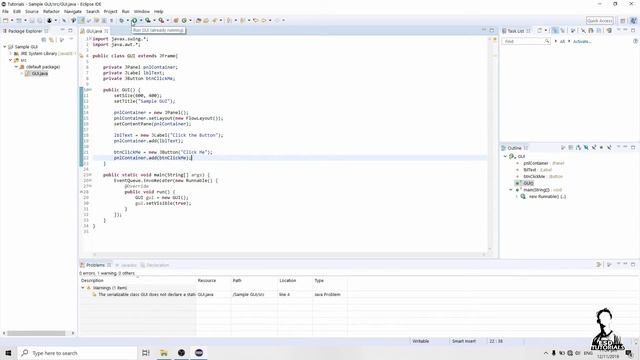The image size is (640, 360).
Task: Collapse the default package node
Action: tap(16, 67)
